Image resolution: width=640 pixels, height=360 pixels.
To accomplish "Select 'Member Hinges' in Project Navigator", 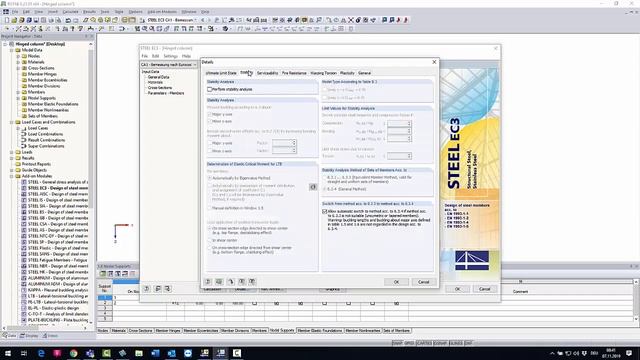I will [42, 74].
